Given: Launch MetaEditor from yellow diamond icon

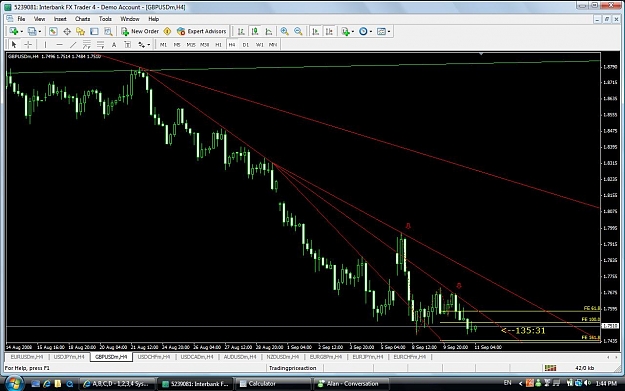Looking at the screenshot, I should pyautogui.click(x=167, y=31).
